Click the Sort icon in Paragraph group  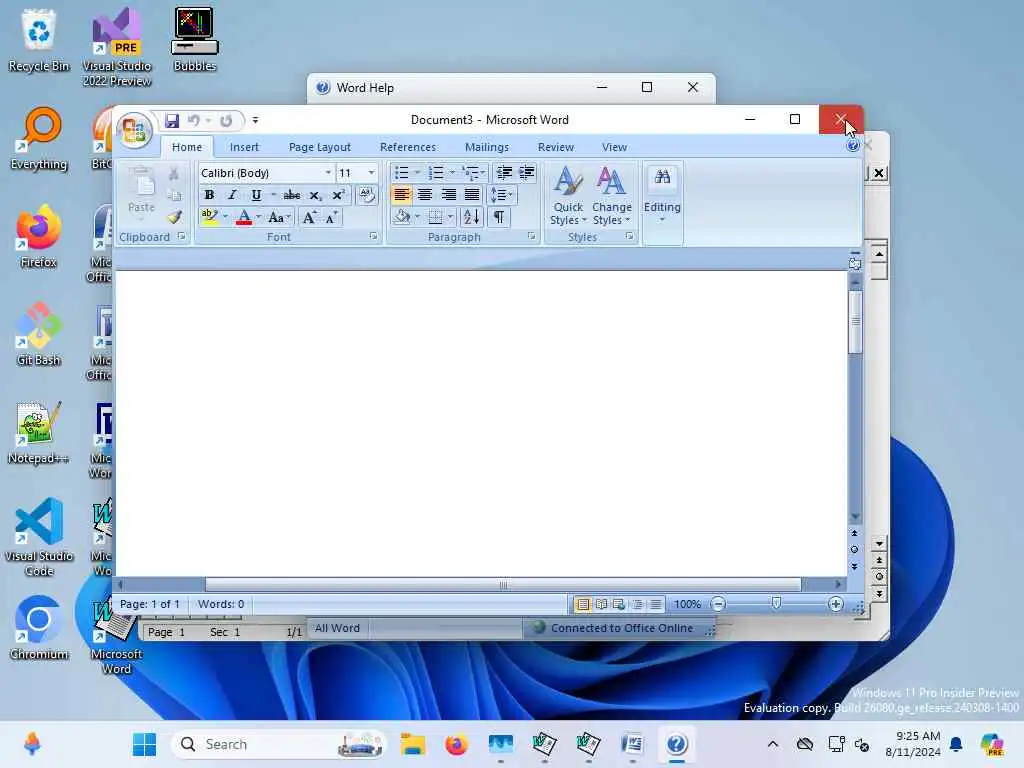click(472, 217)
